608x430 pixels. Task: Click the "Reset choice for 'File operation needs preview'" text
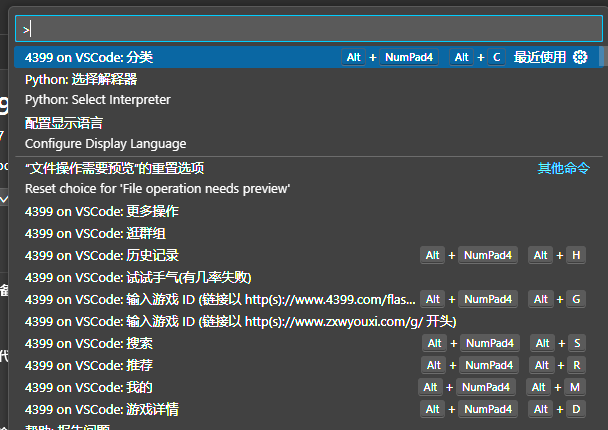pyautogui.click(x=157, y=189)
